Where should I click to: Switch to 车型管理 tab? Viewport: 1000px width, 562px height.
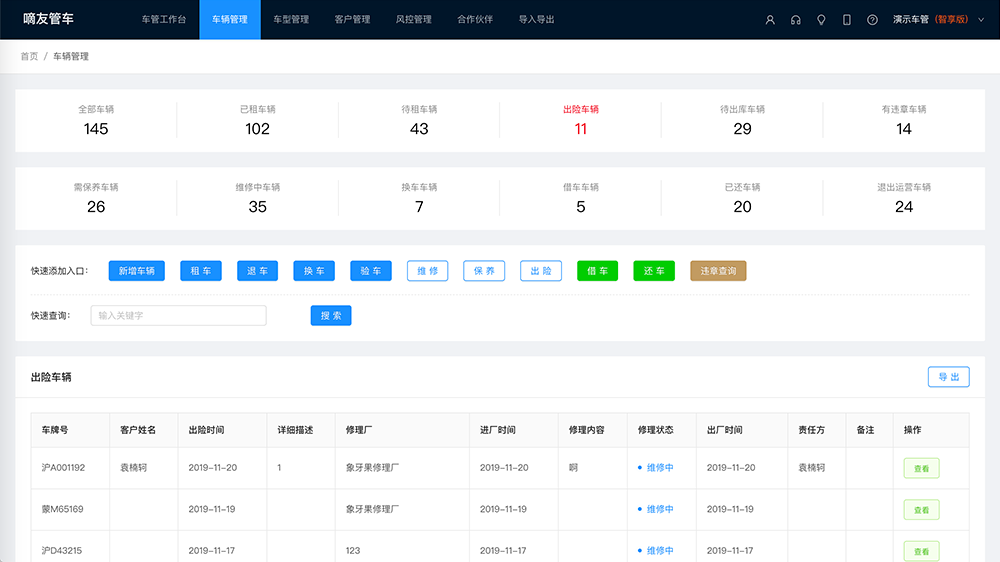pyautogui.click(x=291, y=20)
